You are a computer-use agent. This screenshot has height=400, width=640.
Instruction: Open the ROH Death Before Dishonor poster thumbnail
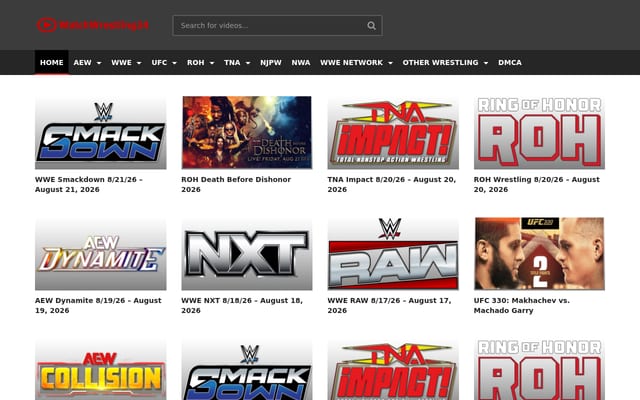[247, 133]
